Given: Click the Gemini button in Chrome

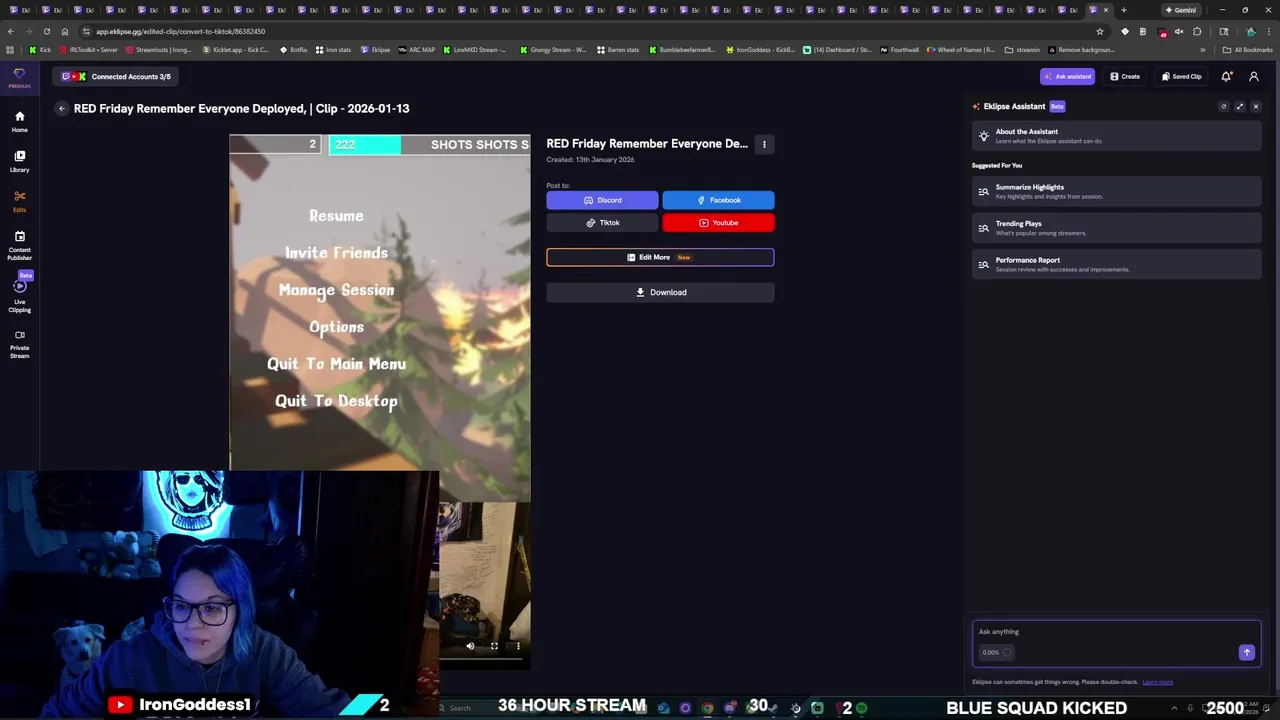Looking at the screenshot, I should 1181,10.
